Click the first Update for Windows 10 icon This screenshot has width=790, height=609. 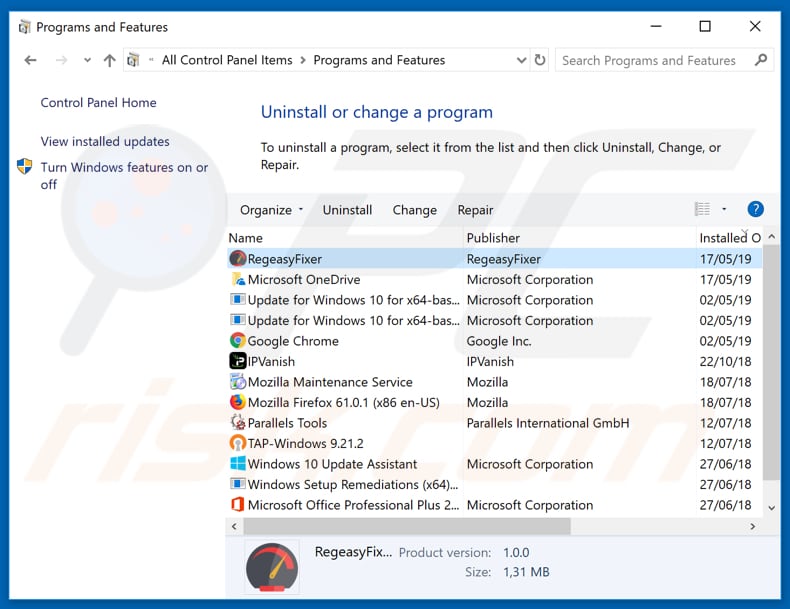click(237, 300)
